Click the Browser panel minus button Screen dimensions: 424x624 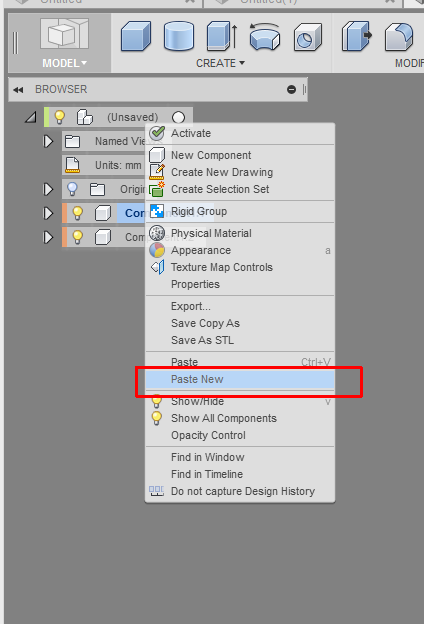coord(291,90)
